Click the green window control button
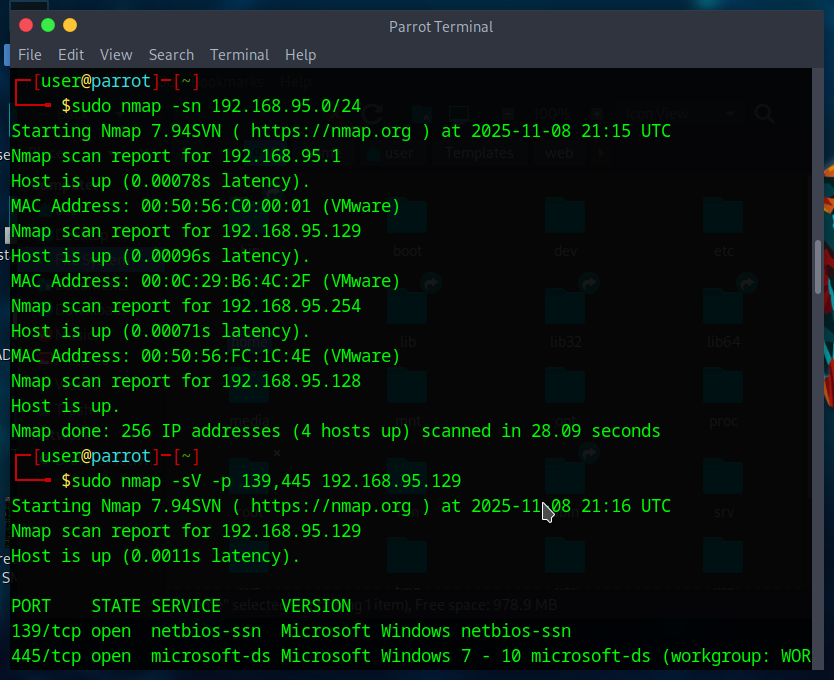 click(48, 25)
